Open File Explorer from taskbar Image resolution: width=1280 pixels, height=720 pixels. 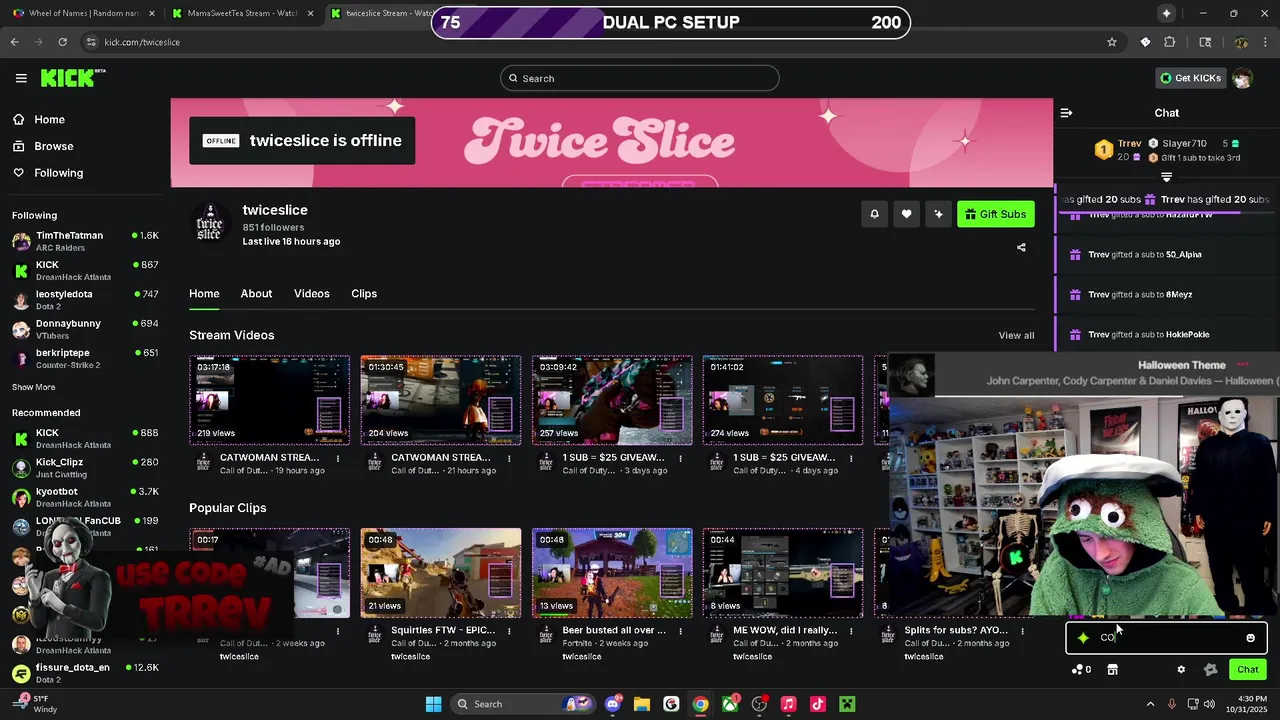click(642, 704)
